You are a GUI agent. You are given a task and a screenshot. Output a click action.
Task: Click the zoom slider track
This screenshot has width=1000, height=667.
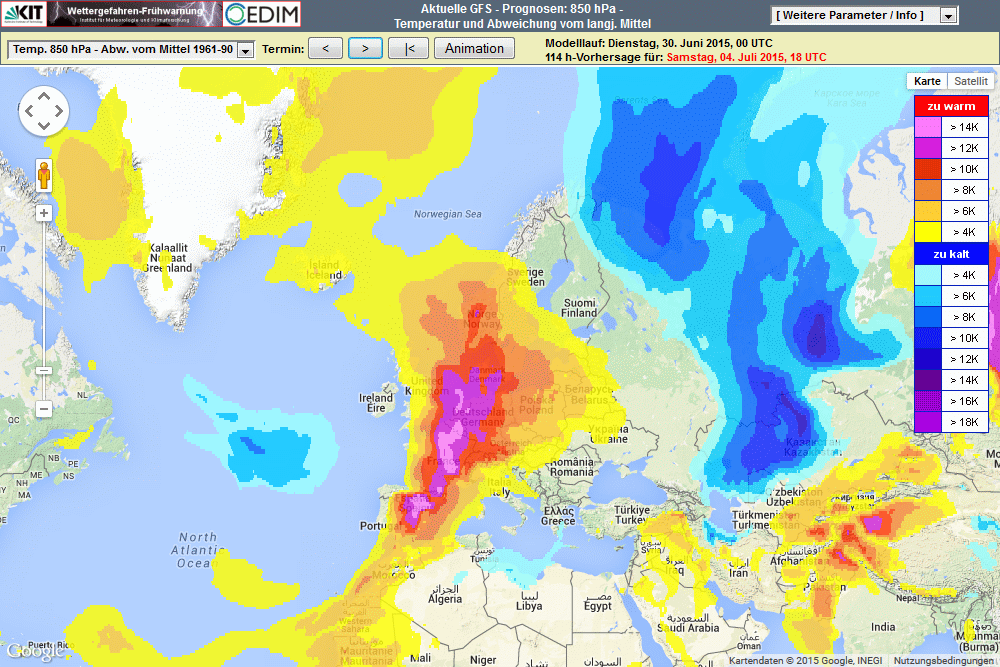[44, 300]
